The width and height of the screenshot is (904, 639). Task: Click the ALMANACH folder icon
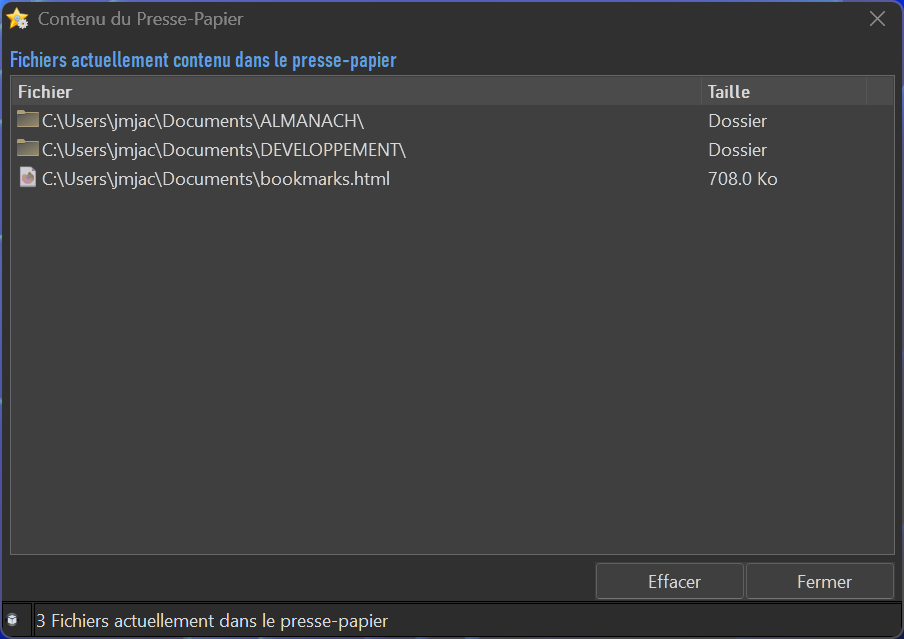pyautogui.click(x=28, y=120)
